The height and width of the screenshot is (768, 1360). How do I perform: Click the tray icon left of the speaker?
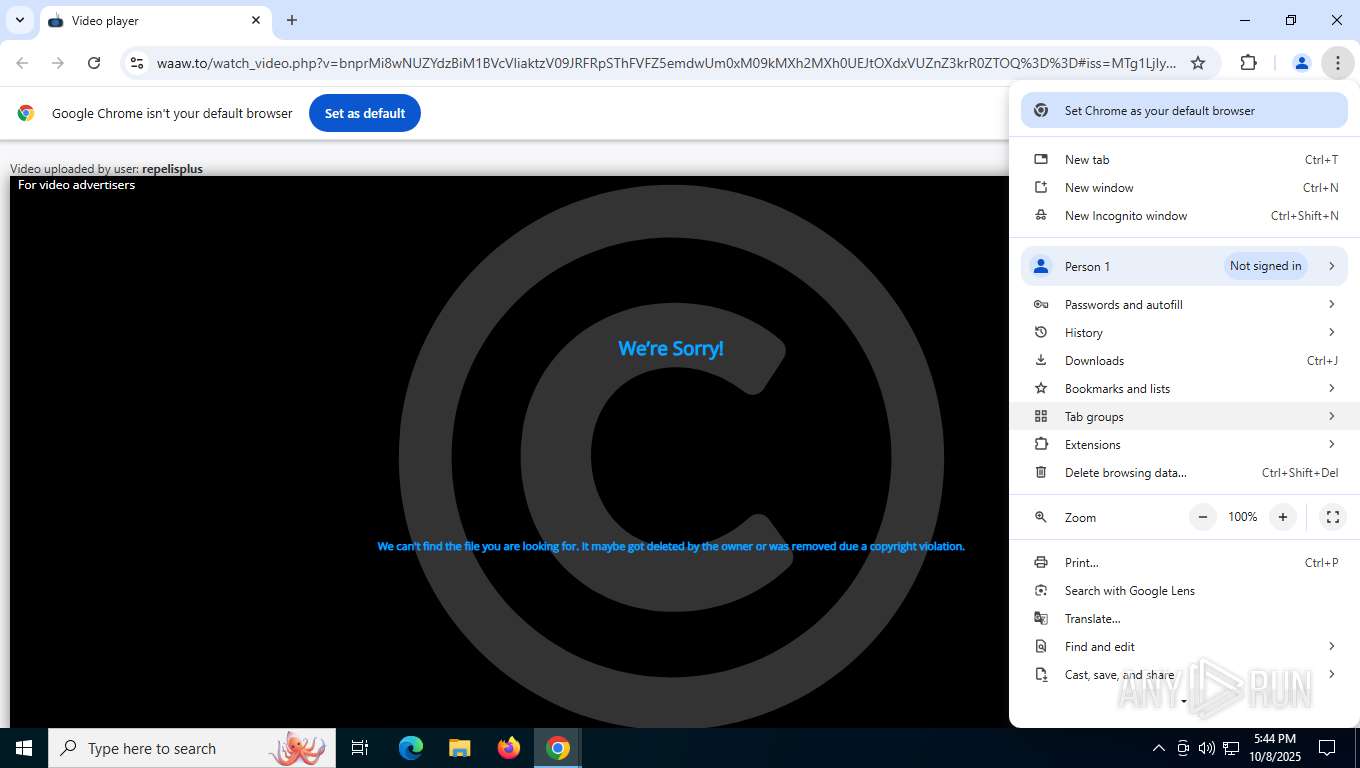(x=1183, y=748)
